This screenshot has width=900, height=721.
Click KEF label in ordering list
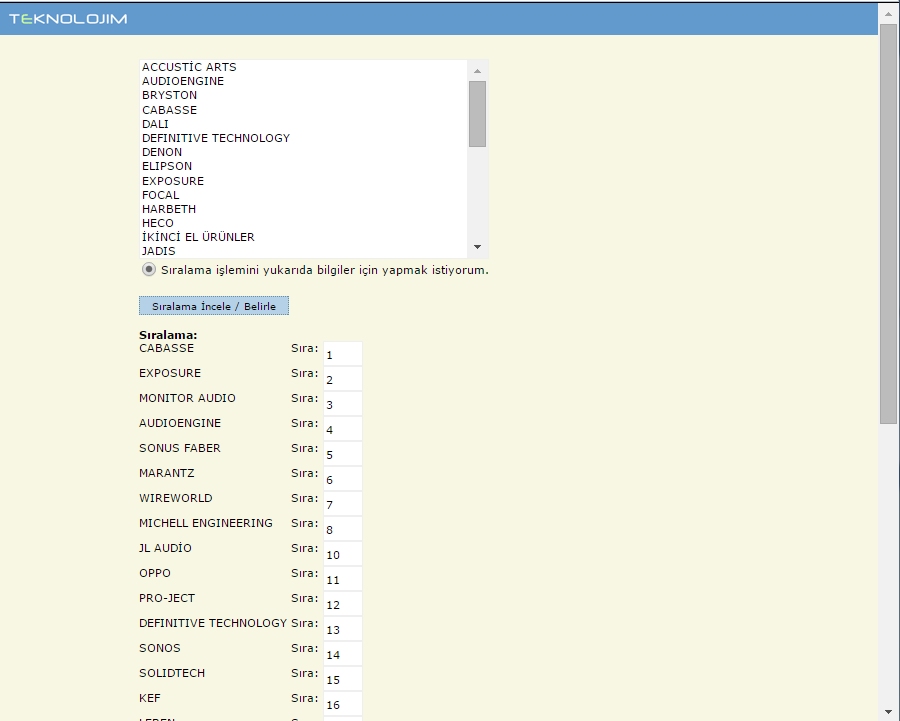(x=150, y=697)
